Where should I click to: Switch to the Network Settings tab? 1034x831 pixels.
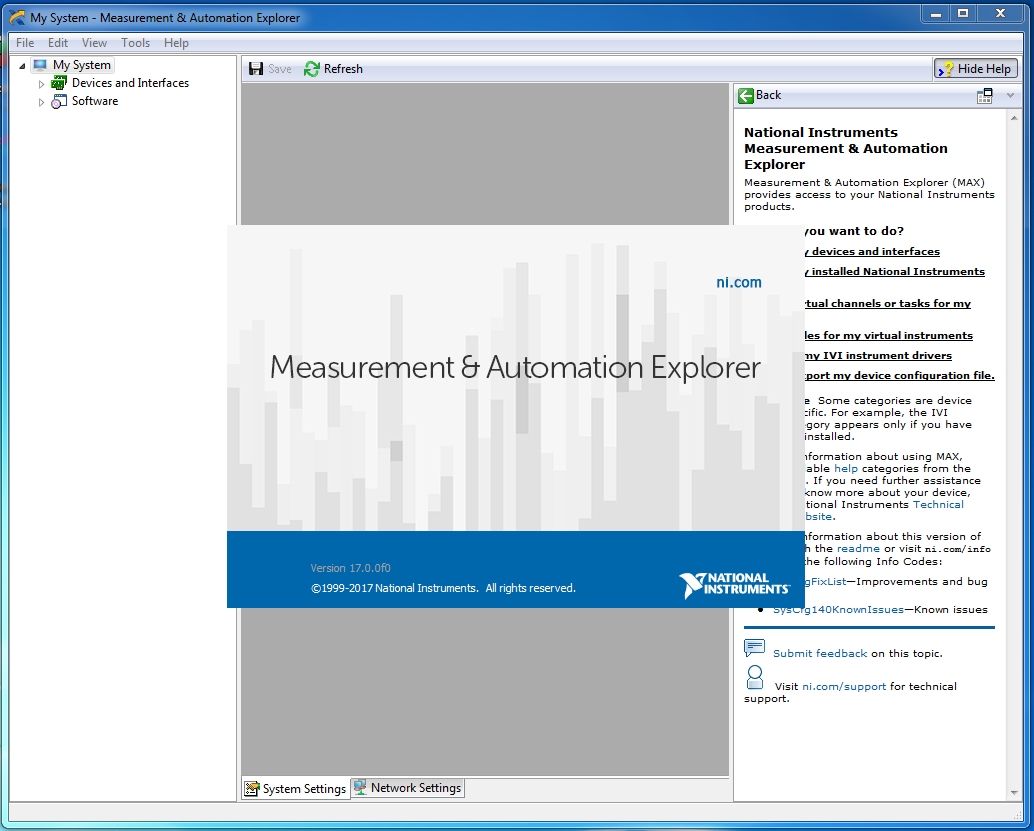click(407, 788)
